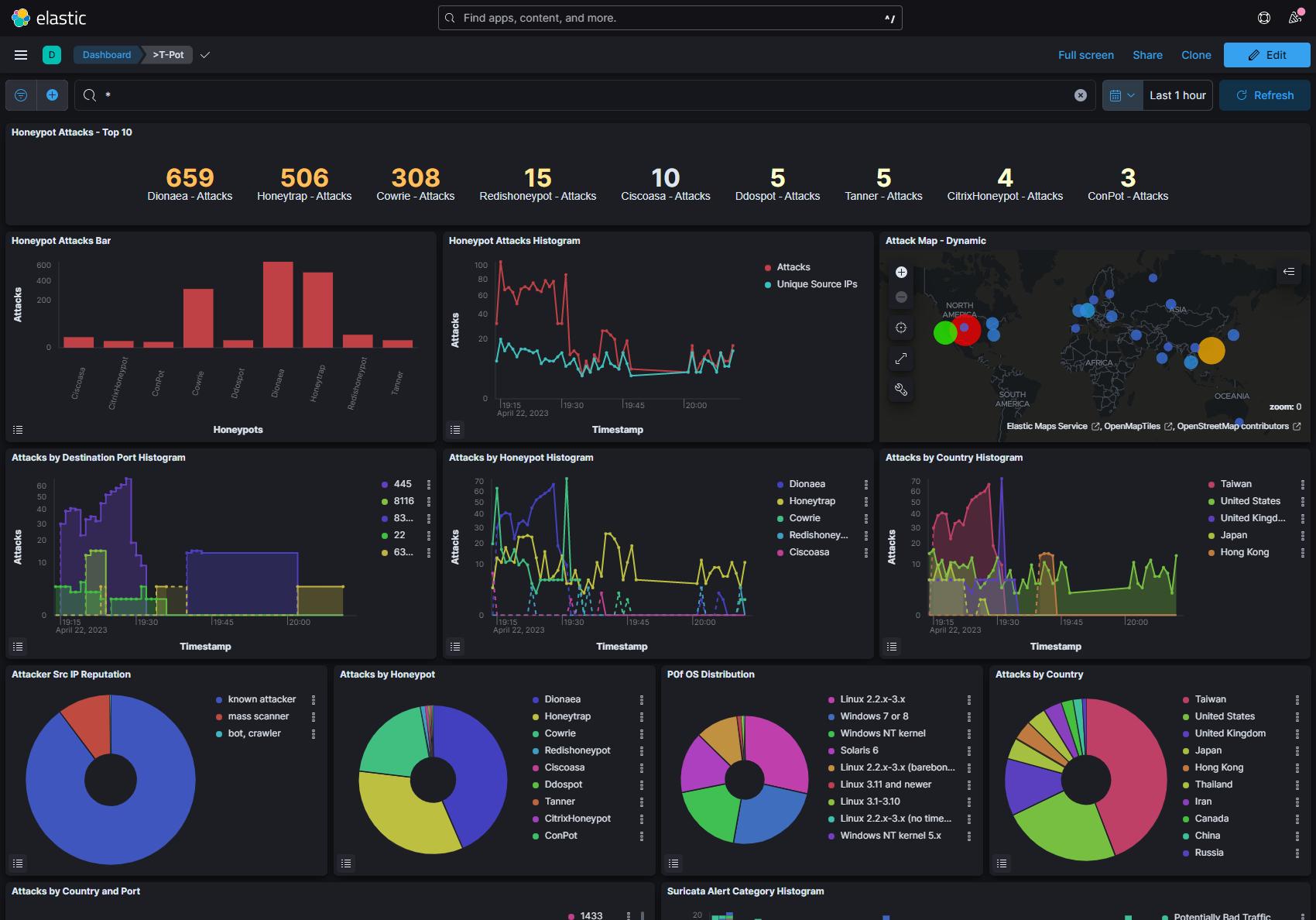Viewport: 1316px width, 920px height.
Task: Toggle legend on Attacks by Destination Port Histogram
Action: pyautogui.click(x=18, y=646)
